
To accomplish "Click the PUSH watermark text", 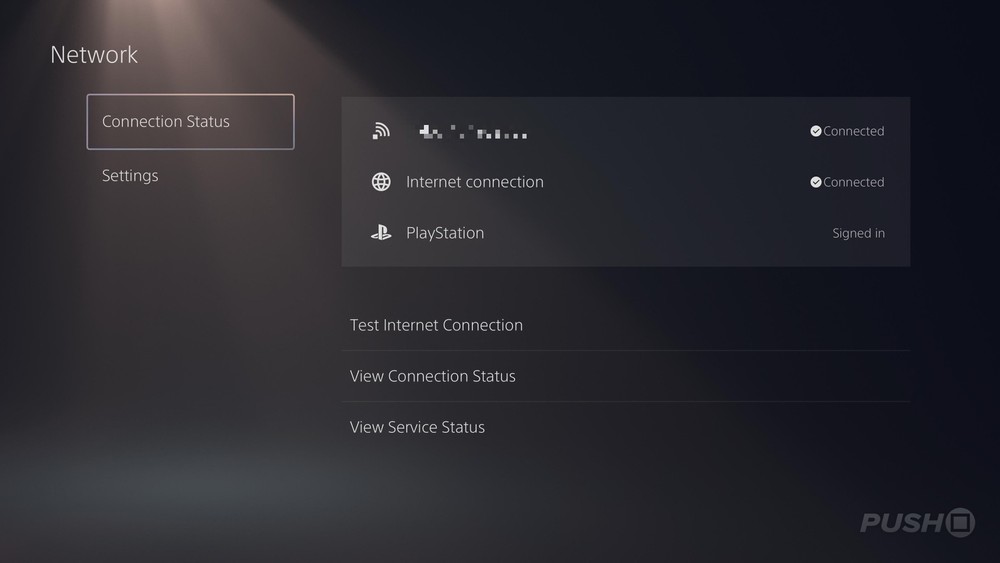I will click(x=902, y=522).
